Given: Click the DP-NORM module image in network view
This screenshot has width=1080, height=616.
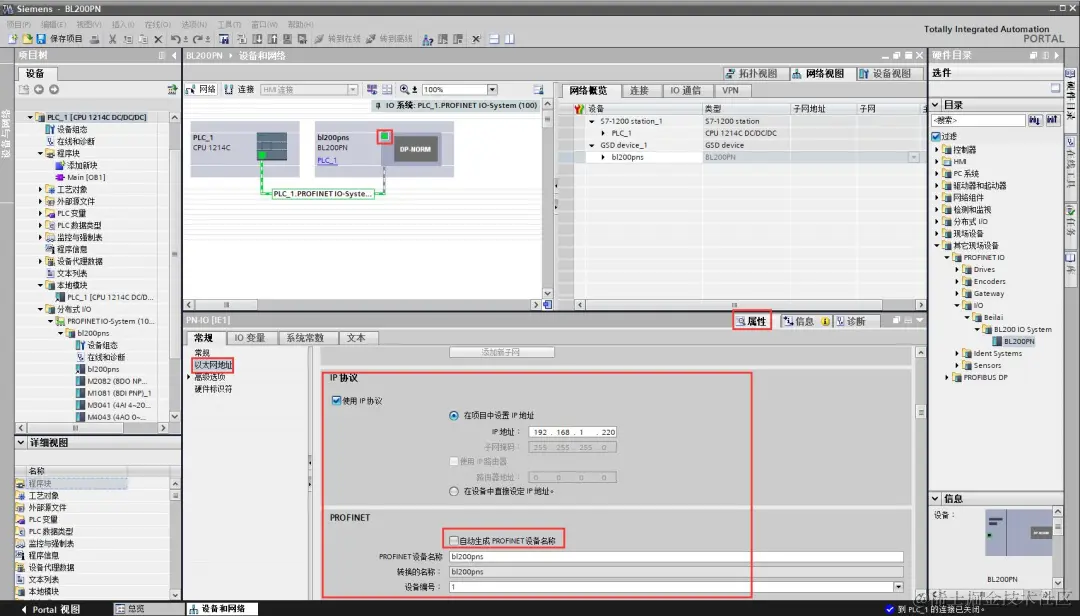Looking at the screenshot, I should point(415,149).
